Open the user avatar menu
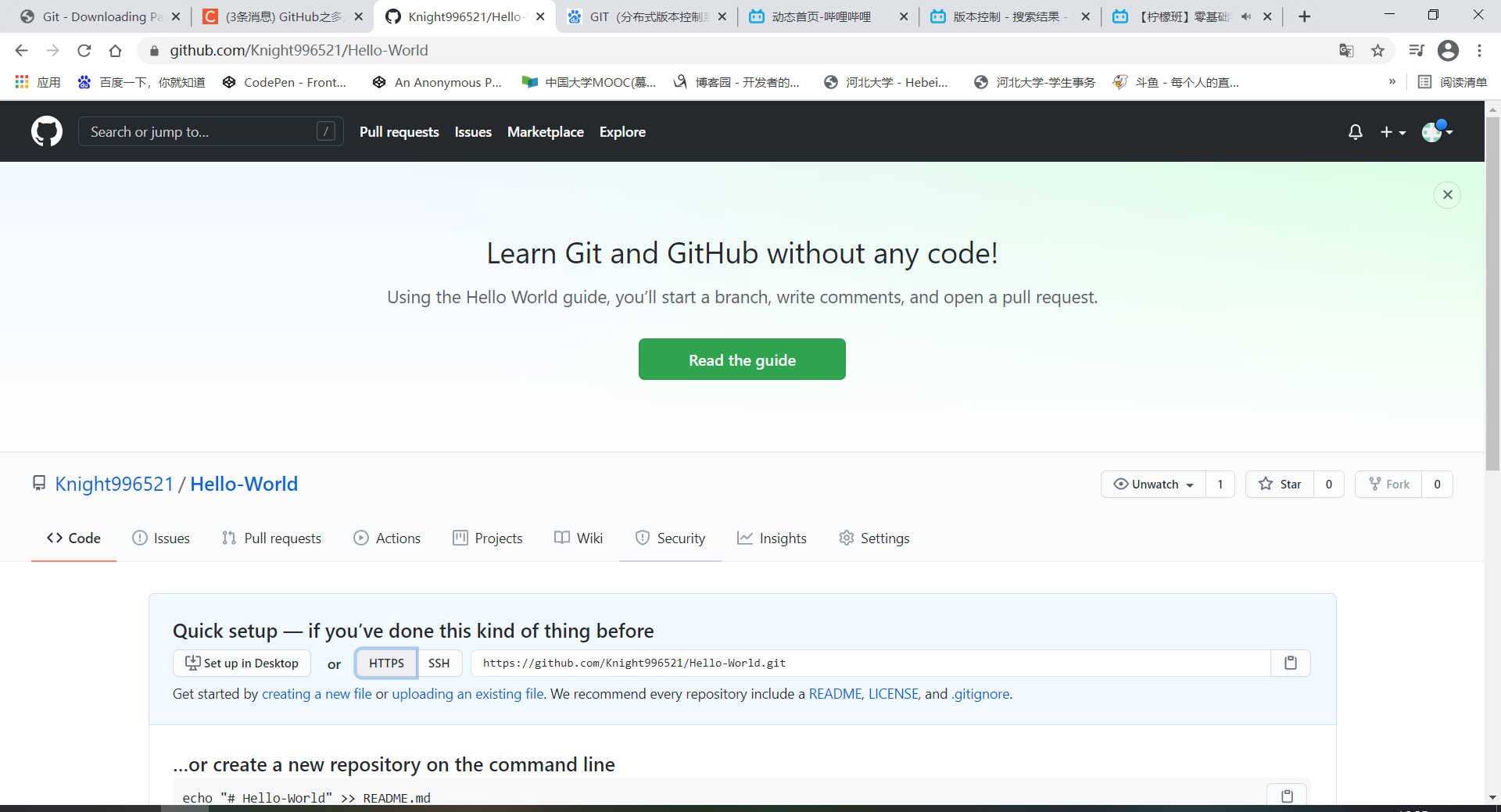The image size is (1501, 812). pos(1437,131)
